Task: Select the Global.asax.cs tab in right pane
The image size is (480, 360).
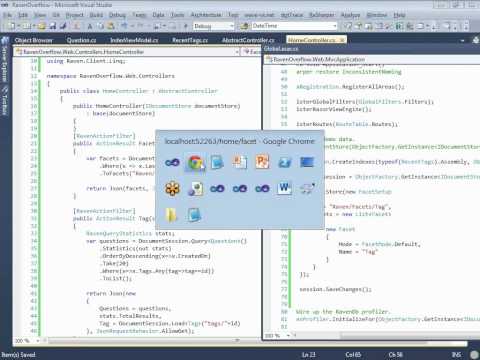Action: coord(281,49)
